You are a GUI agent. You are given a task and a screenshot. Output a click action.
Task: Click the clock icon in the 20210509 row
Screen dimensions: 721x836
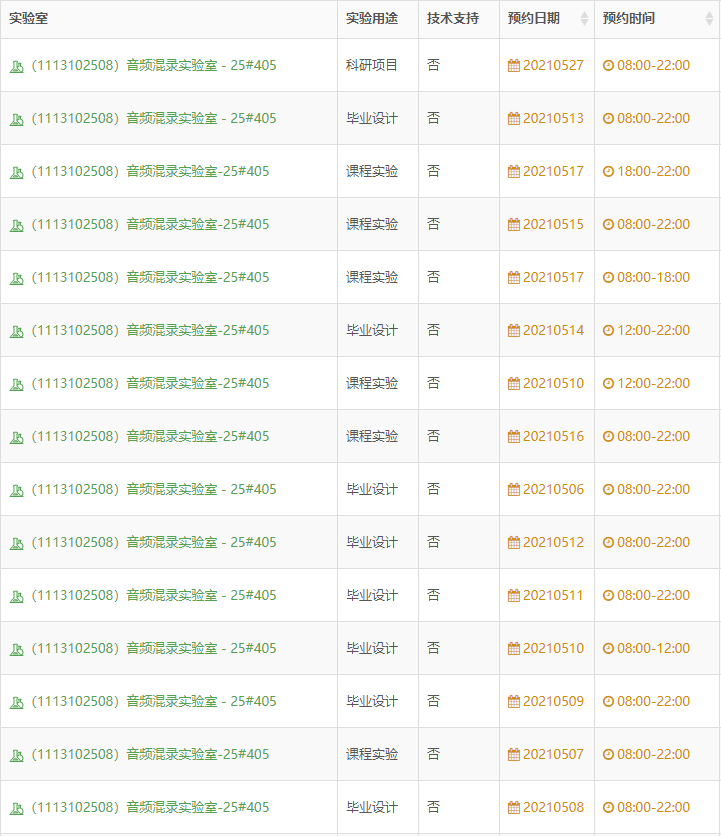point(608,702)
